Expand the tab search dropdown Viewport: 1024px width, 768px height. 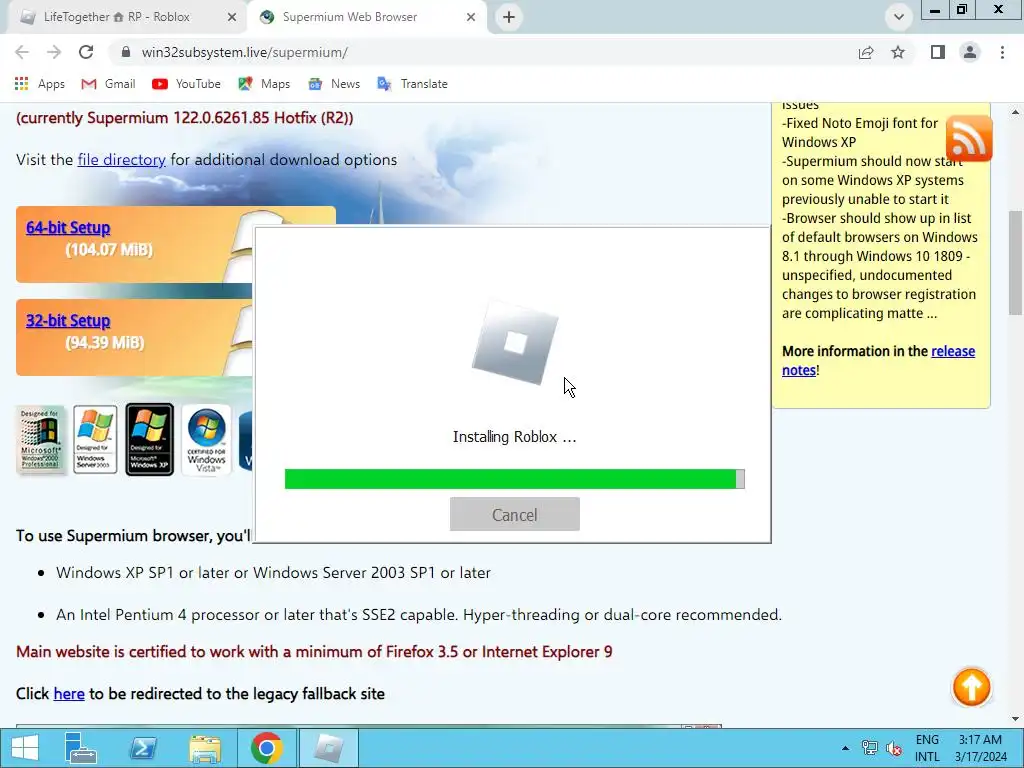click(899, 17)
